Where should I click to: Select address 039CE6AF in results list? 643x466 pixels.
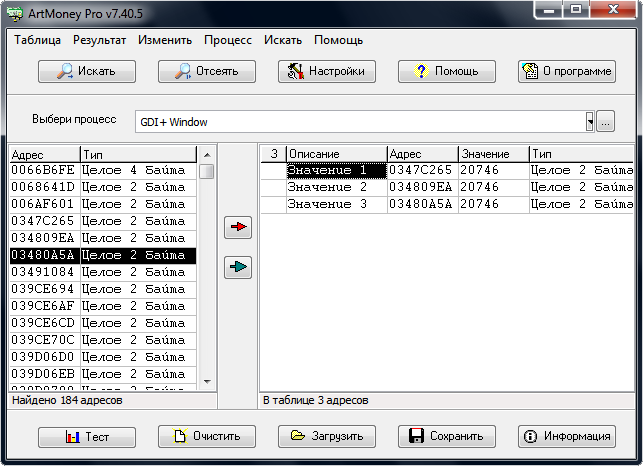pyautogui.click(x=43, y=306)
